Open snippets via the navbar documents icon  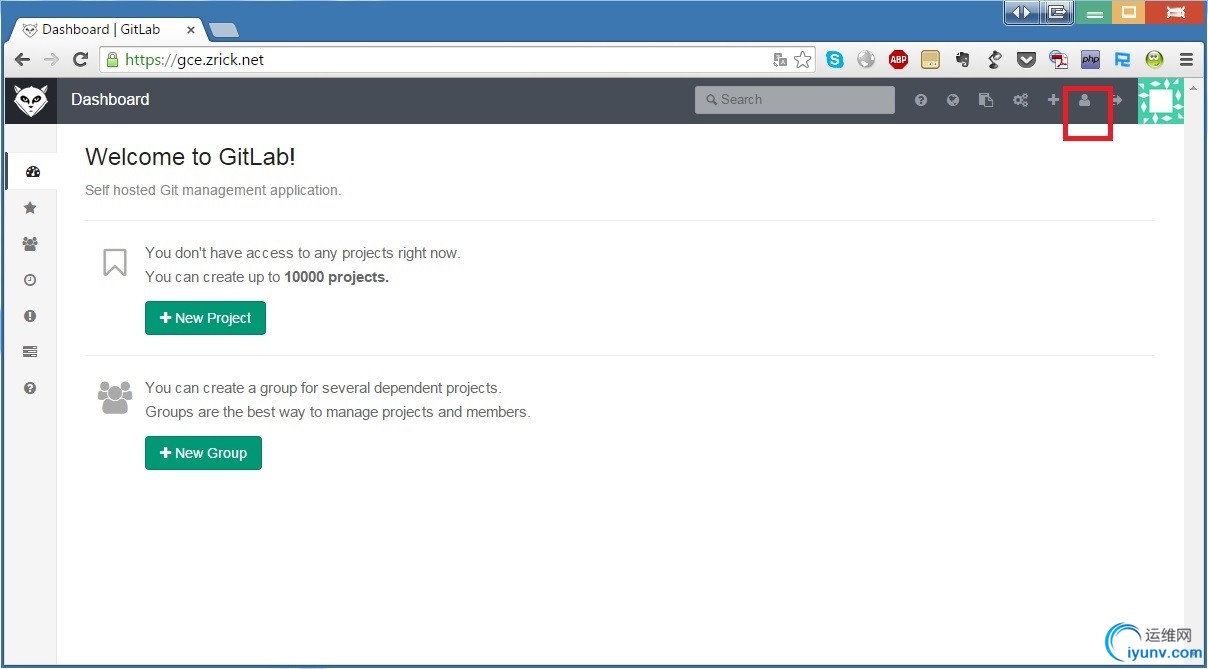[986, 100]
